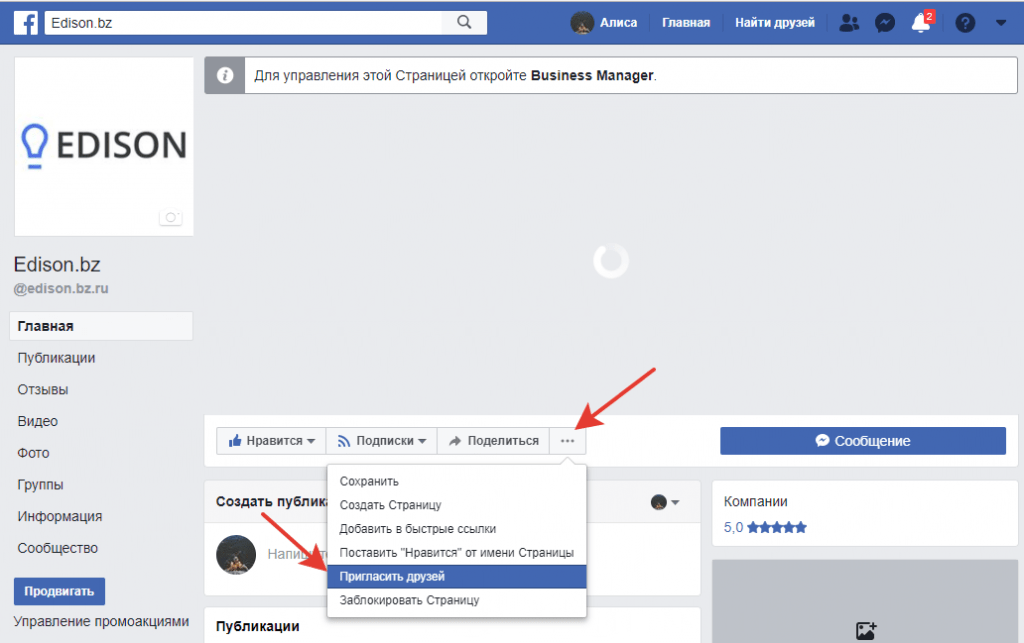Click the Business Manager link

point(592,75)
